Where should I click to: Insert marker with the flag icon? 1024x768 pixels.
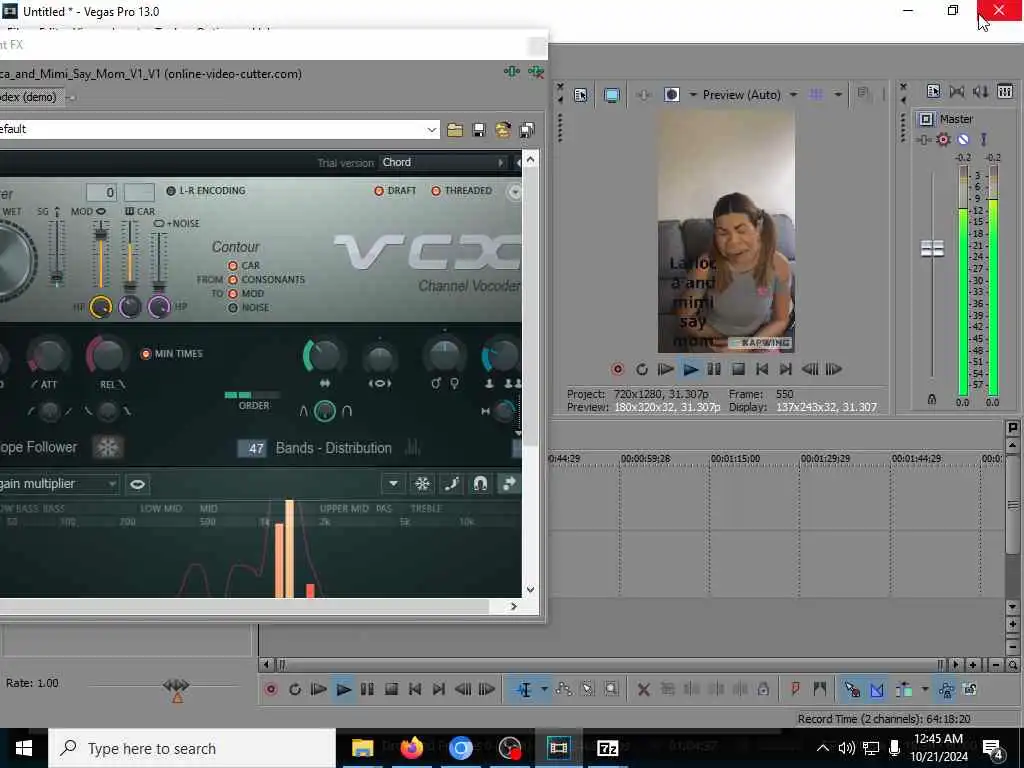795,688
